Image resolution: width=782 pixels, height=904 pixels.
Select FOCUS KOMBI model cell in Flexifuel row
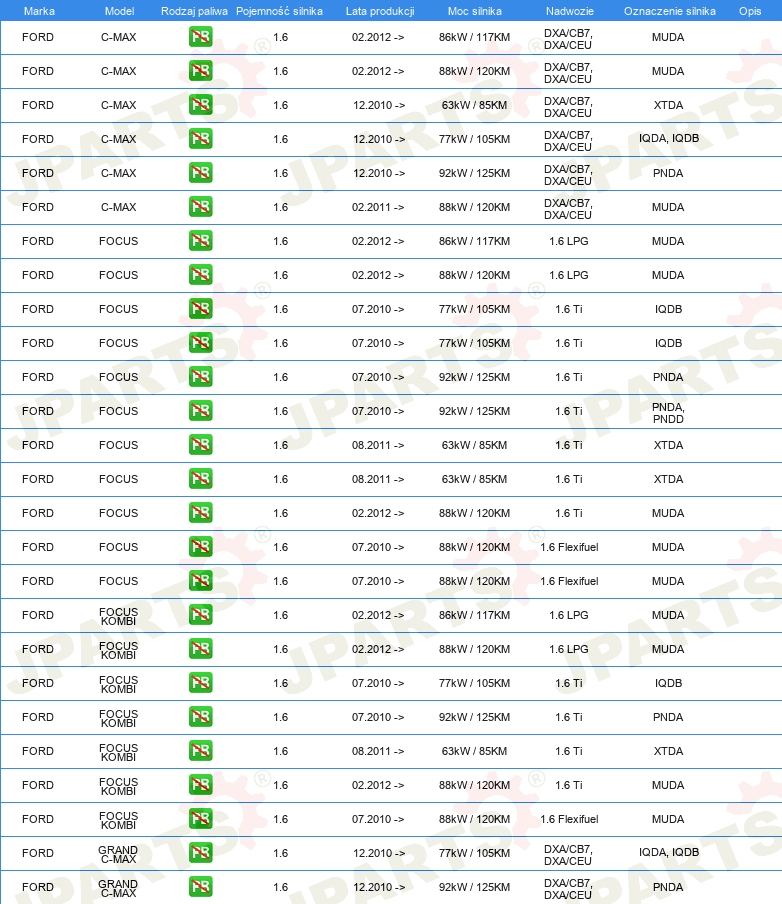click(118, 820)
